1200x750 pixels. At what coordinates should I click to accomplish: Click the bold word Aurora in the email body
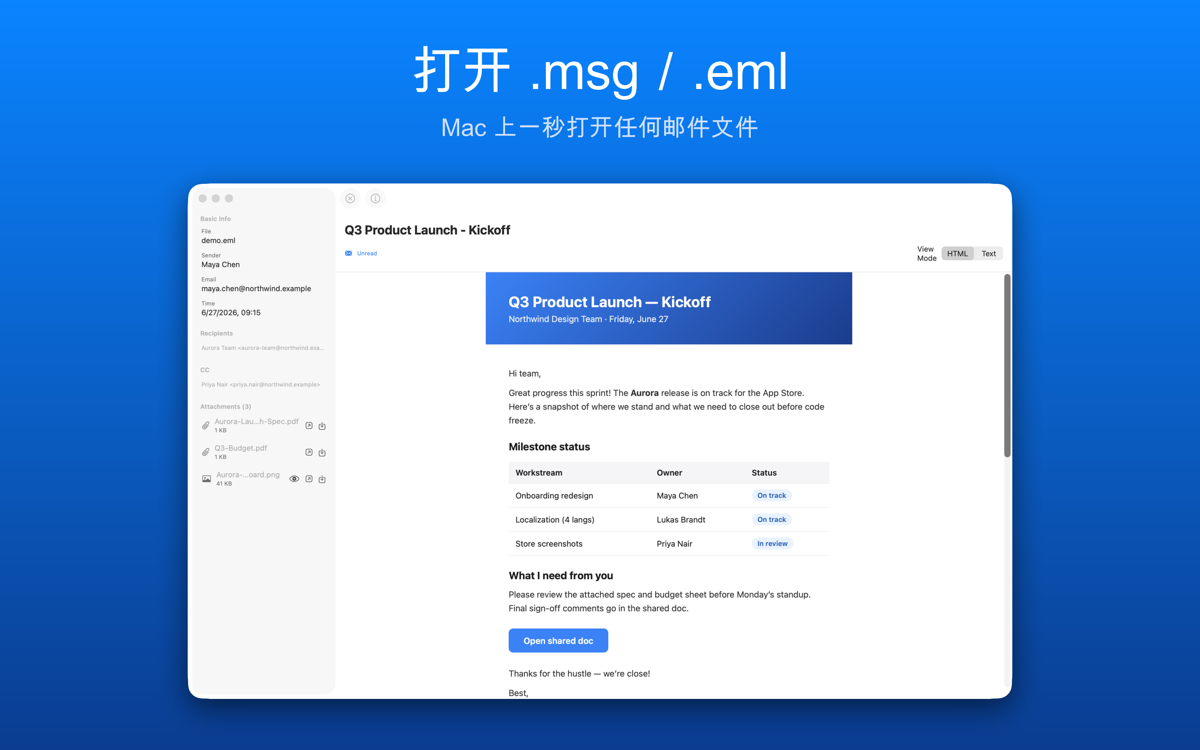tap(644, 393)
